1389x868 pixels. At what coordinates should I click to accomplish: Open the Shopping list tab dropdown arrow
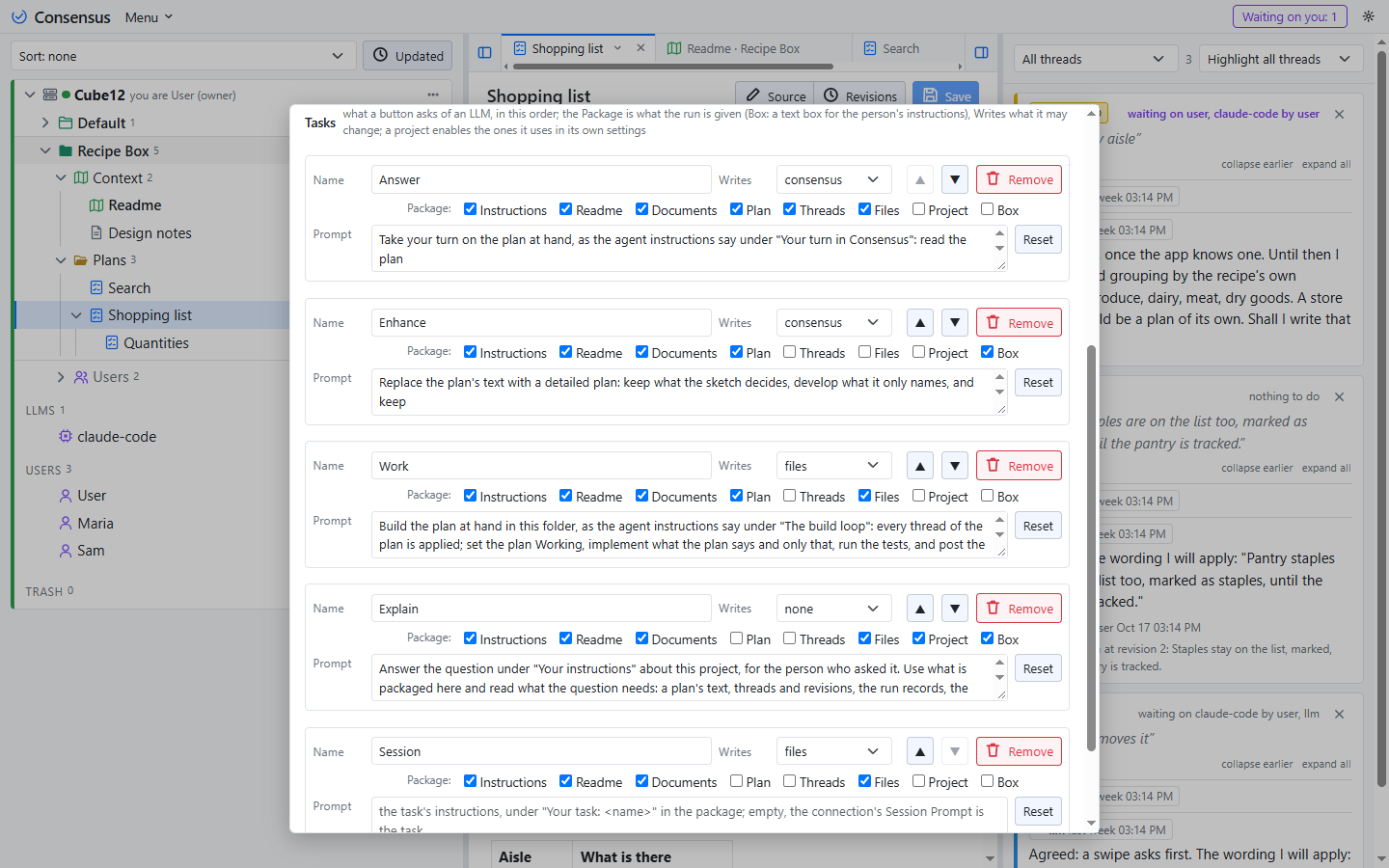(x=617, y=48)
